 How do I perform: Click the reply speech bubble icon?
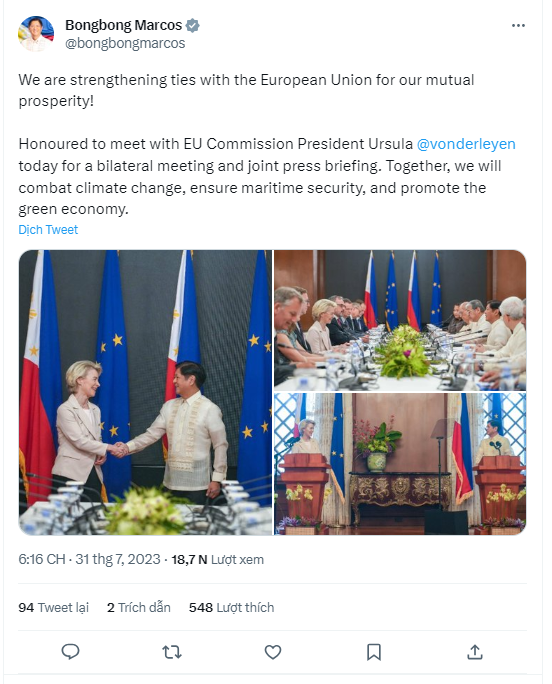click(x=70, y=652)
